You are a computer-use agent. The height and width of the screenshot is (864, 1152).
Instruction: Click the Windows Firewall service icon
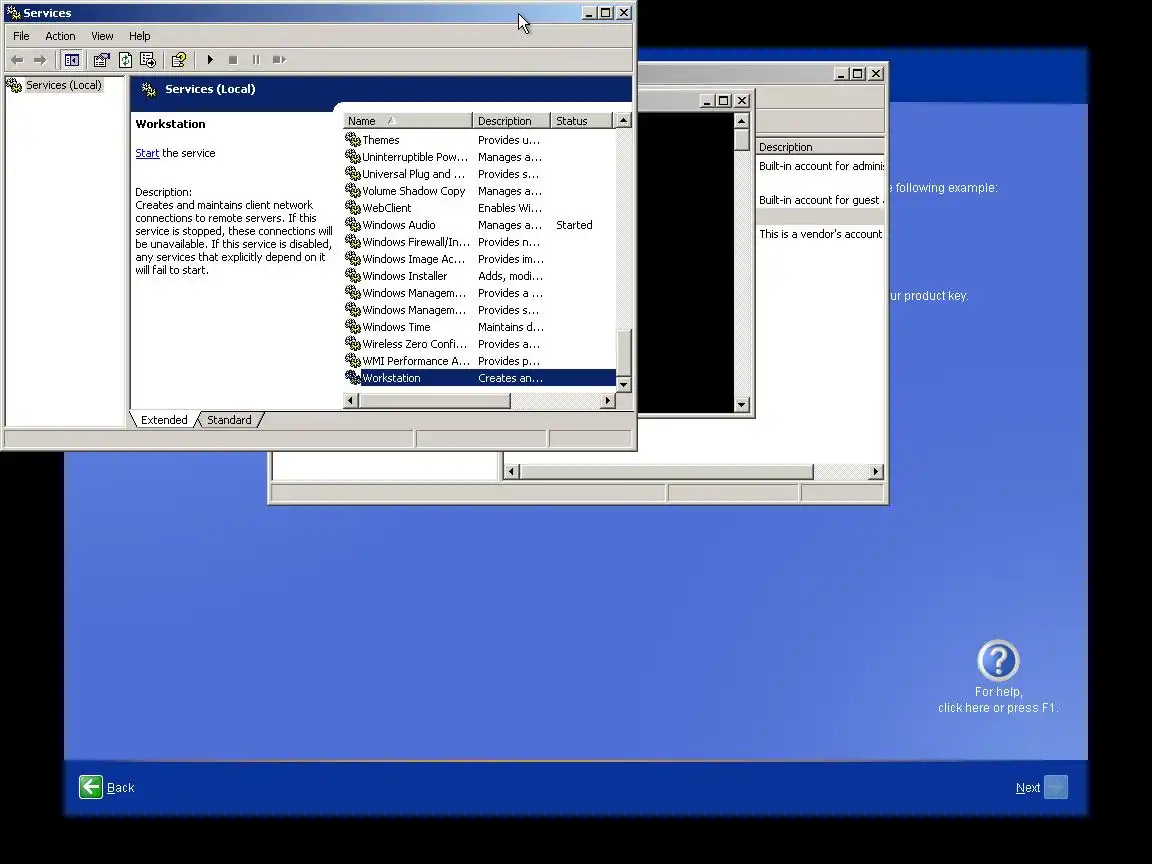(353, 242)
